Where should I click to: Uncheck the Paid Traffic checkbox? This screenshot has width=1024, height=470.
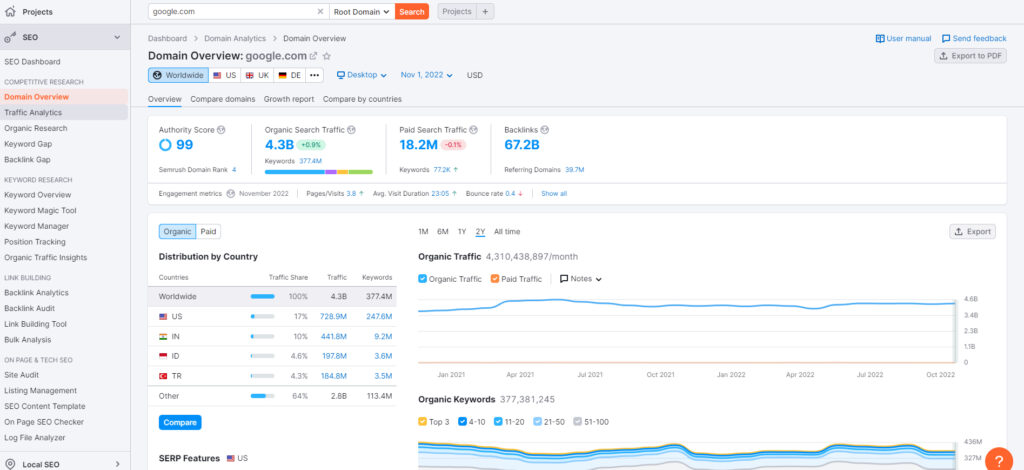(x=495, y=279)
